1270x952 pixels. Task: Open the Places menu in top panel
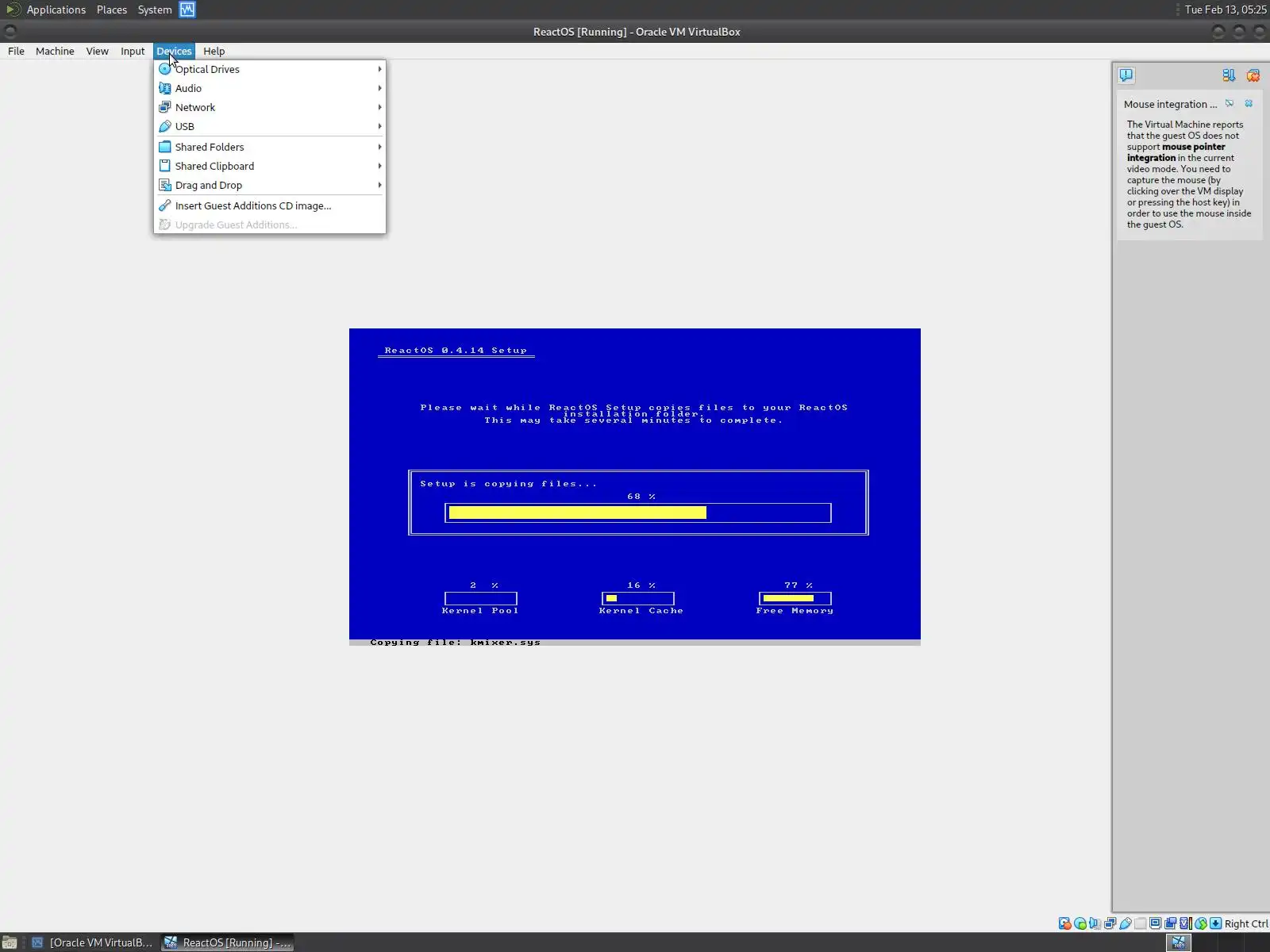click(x=112, y=10)
